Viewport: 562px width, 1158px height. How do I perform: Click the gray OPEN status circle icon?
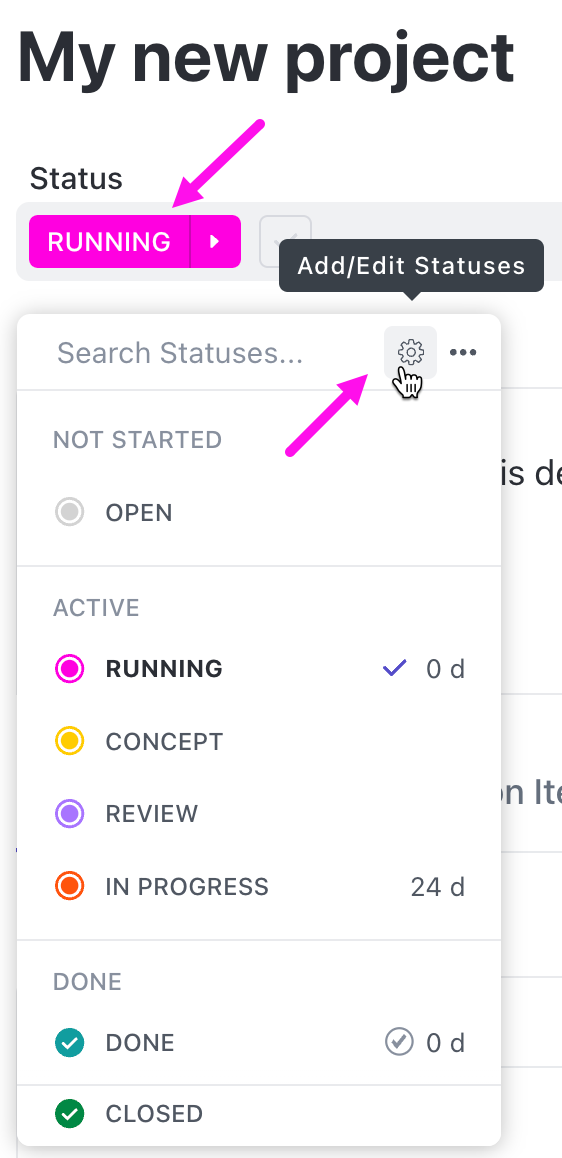(x=69, y=513)
